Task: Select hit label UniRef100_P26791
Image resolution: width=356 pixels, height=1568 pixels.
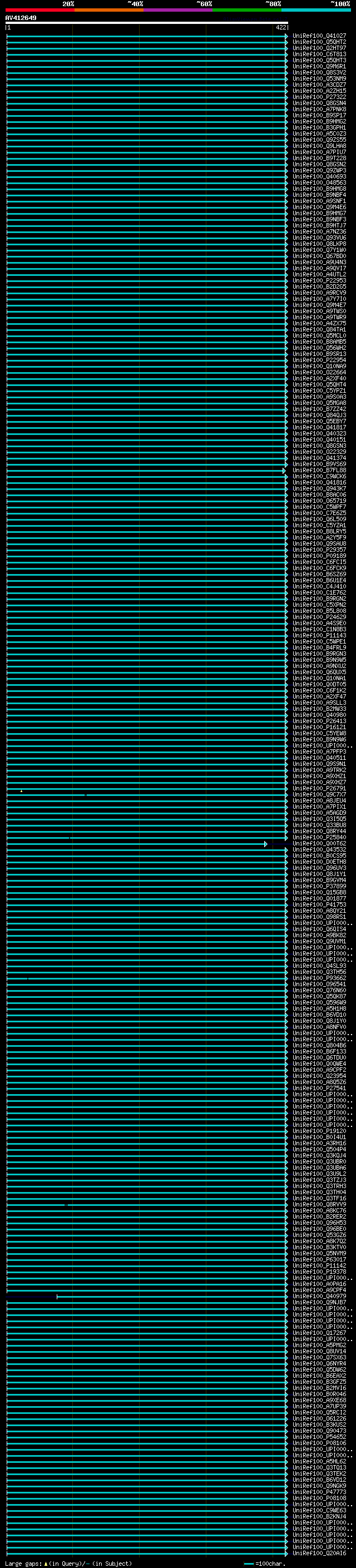Action: (319, 789)
